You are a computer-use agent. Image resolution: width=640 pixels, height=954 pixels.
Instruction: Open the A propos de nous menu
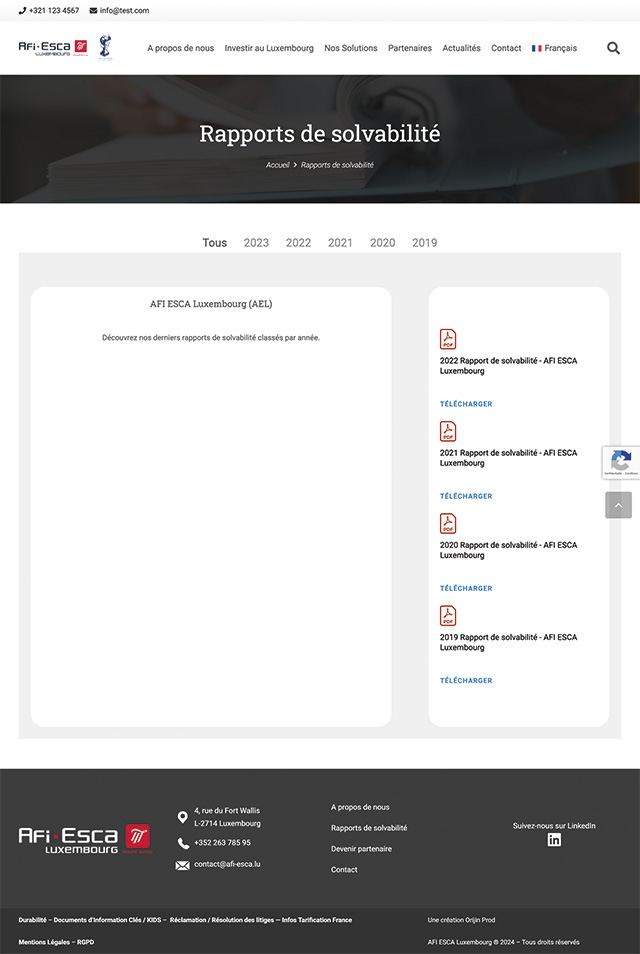(x=181, y=48)
